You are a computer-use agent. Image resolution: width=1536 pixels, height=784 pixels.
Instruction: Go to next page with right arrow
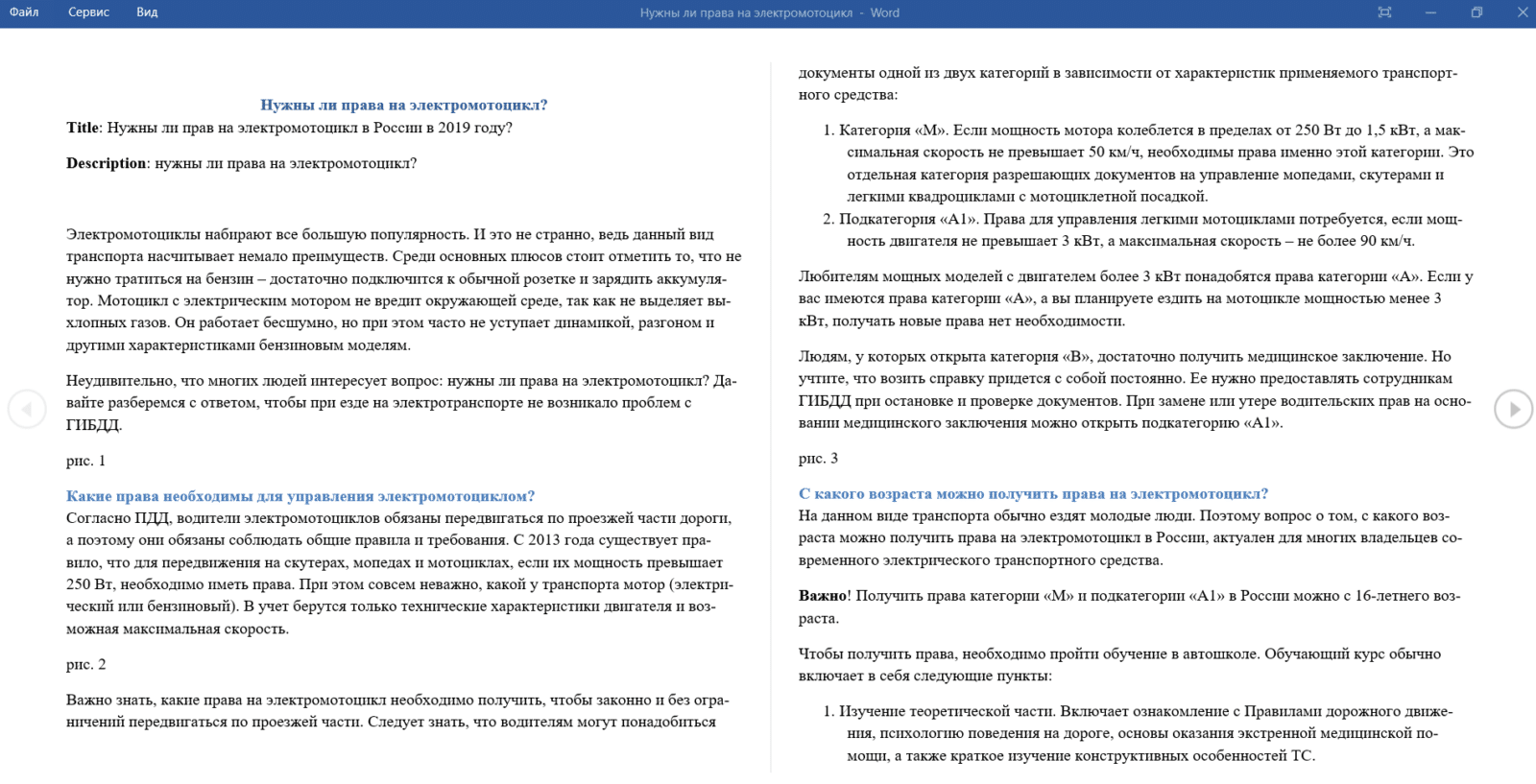(x=1514, y=409)
